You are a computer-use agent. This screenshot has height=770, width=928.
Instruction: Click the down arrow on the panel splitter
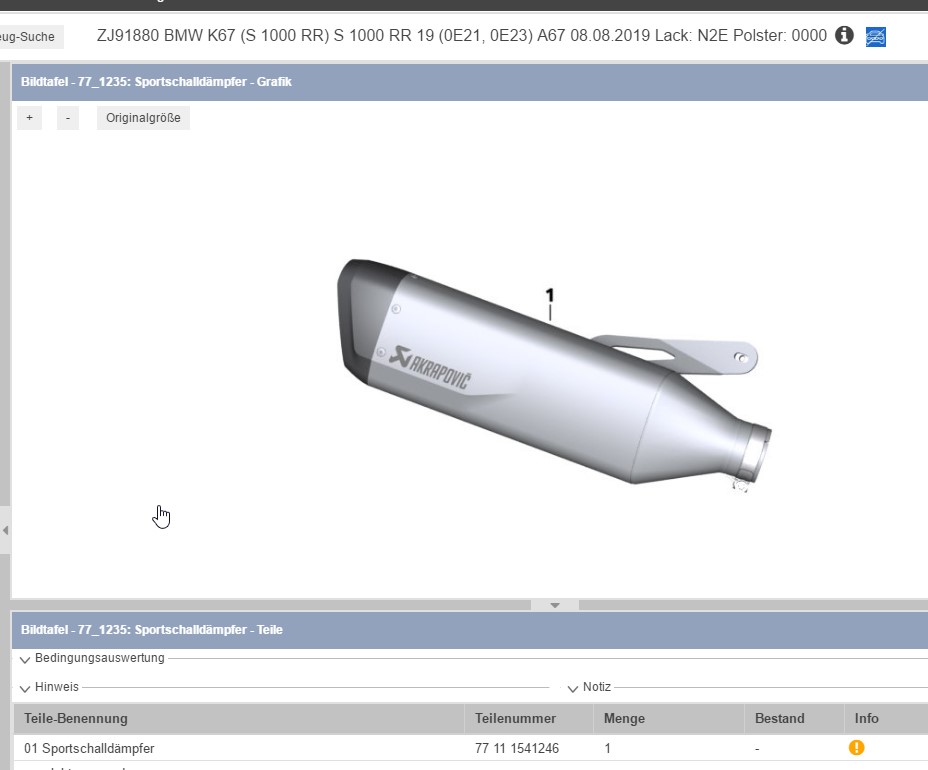pyautogui.click(x=556, y=605)
